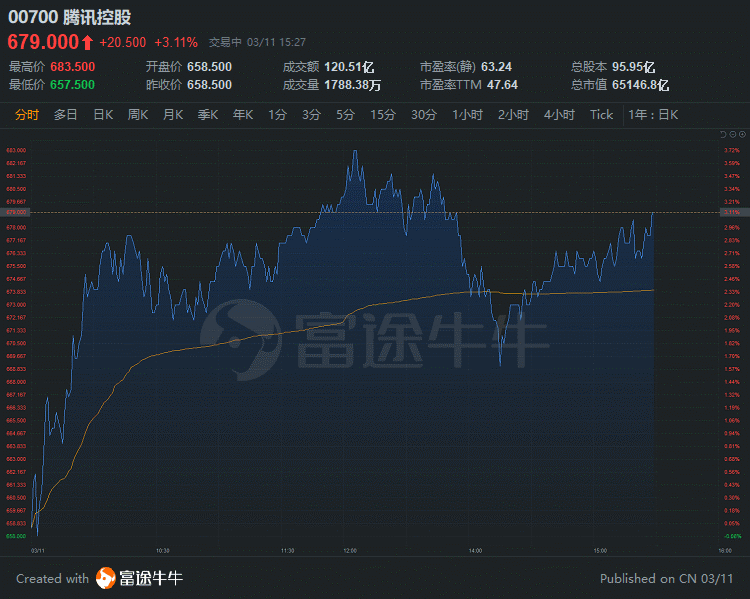Open the 1年：日K range selector
The image size is (750, 599).
[x=653, y=115]
